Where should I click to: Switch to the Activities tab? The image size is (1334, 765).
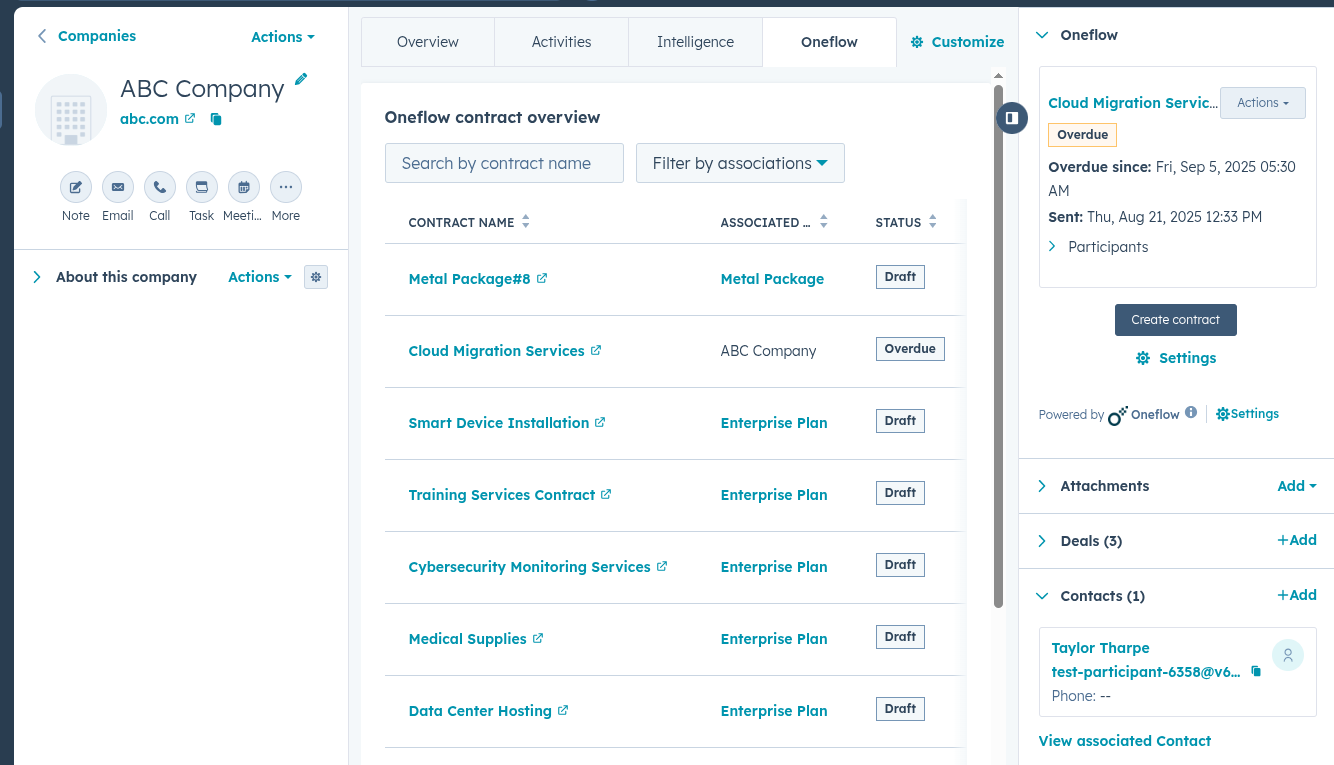coord(562,42)
